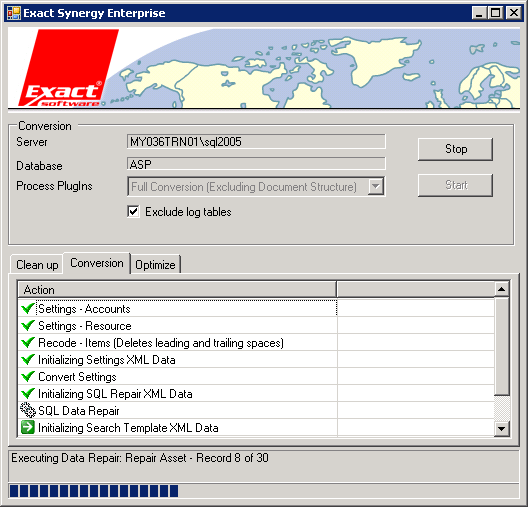Click green checkmark beside Recode - Items
The width and height of the screenshot is (528, 507).
(x=28, y=343)
